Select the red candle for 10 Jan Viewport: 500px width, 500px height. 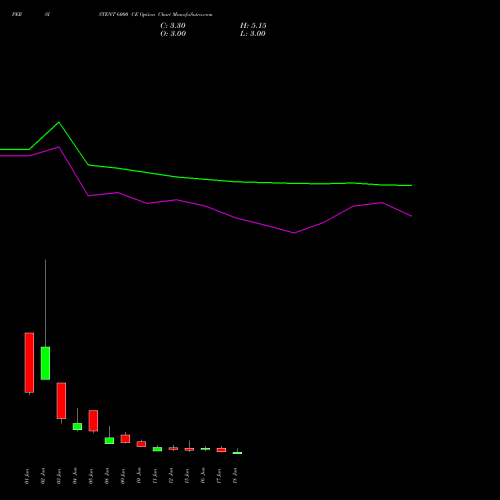(x=141, y=444)
